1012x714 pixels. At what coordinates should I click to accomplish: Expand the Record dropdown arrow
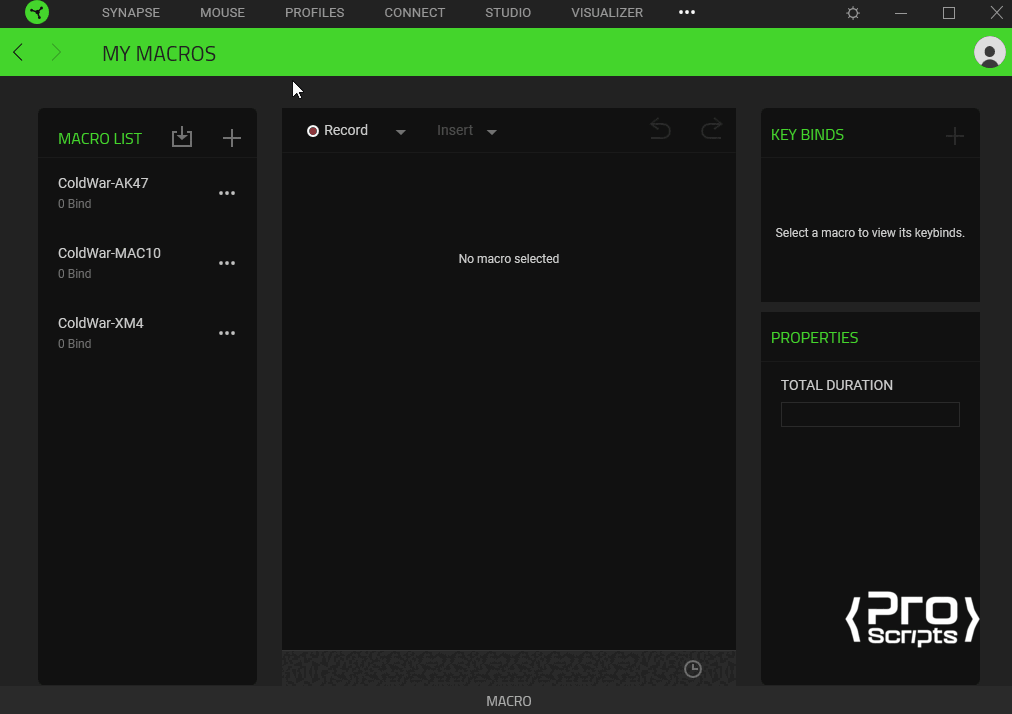point(401,132)
